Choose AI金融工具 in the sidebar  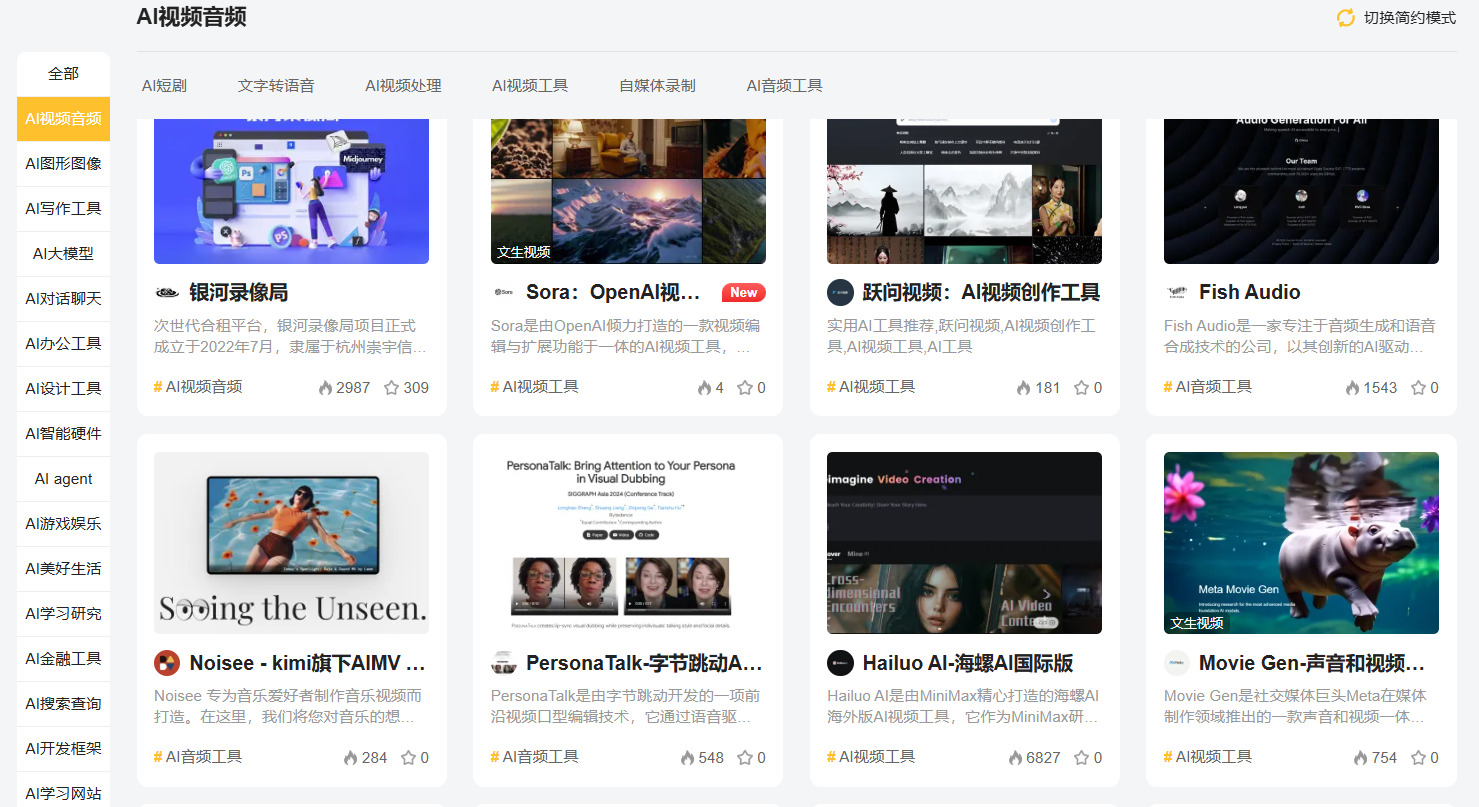click(x=63, y=659)
